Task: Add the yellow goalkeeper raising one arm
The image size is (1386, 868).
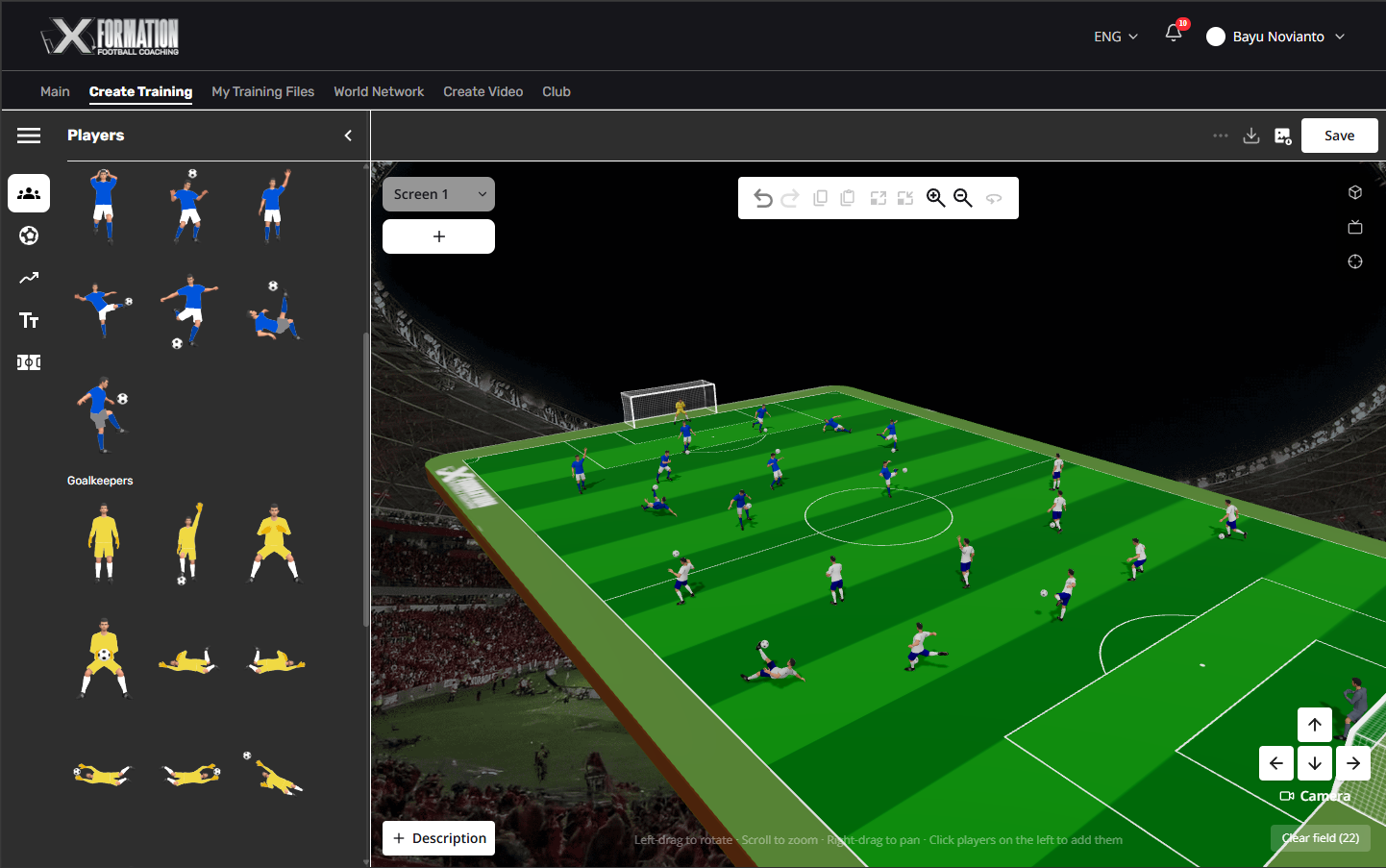Action: point(188,543)
